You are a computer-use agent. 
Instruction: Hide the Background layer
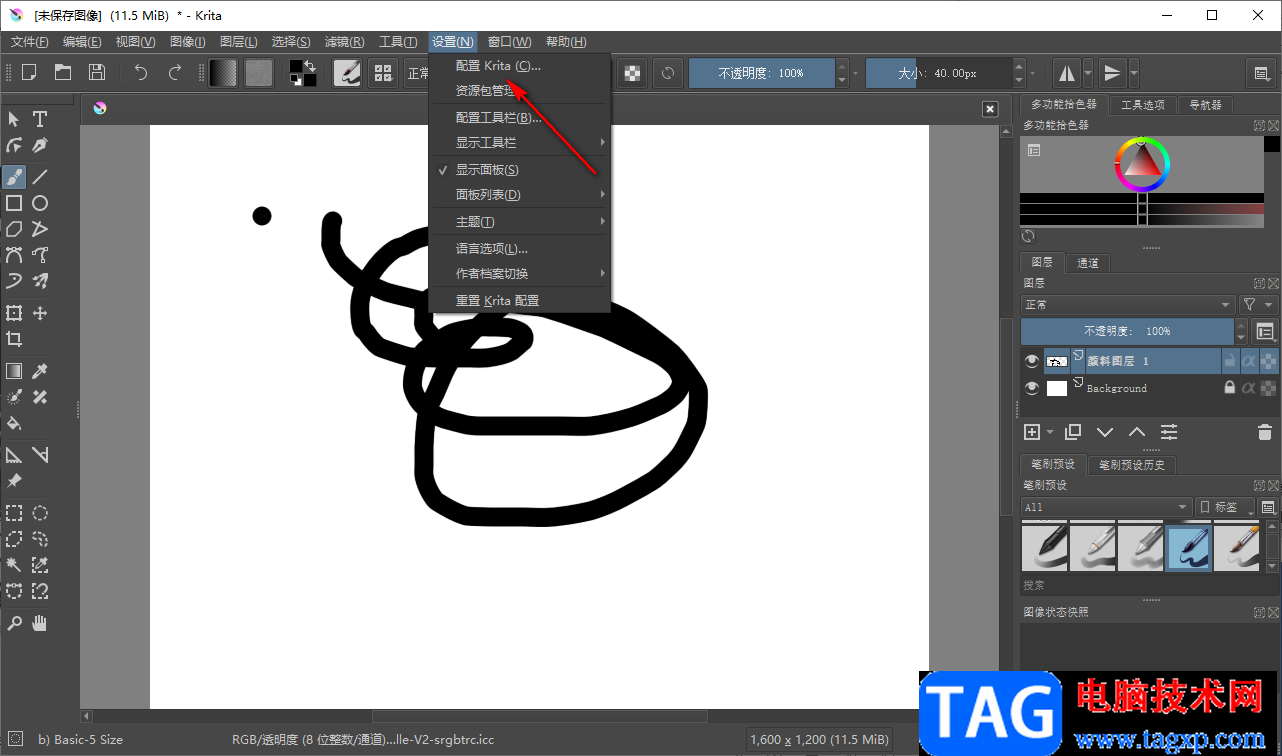point(1032,388)
